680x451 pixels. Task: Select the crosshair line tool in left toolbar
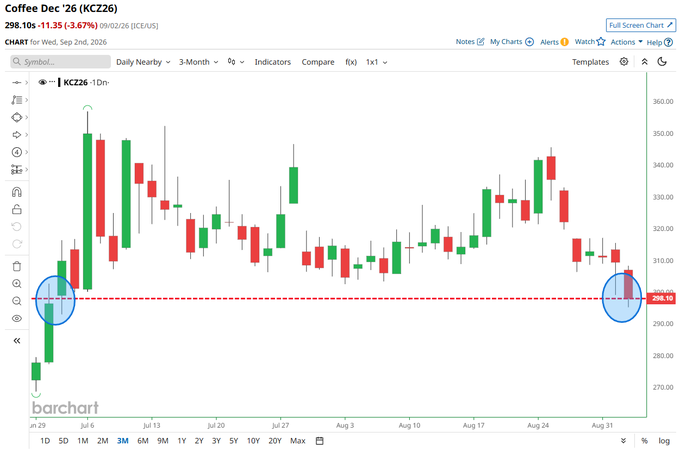pyautogui.click(x=16, y=82)
